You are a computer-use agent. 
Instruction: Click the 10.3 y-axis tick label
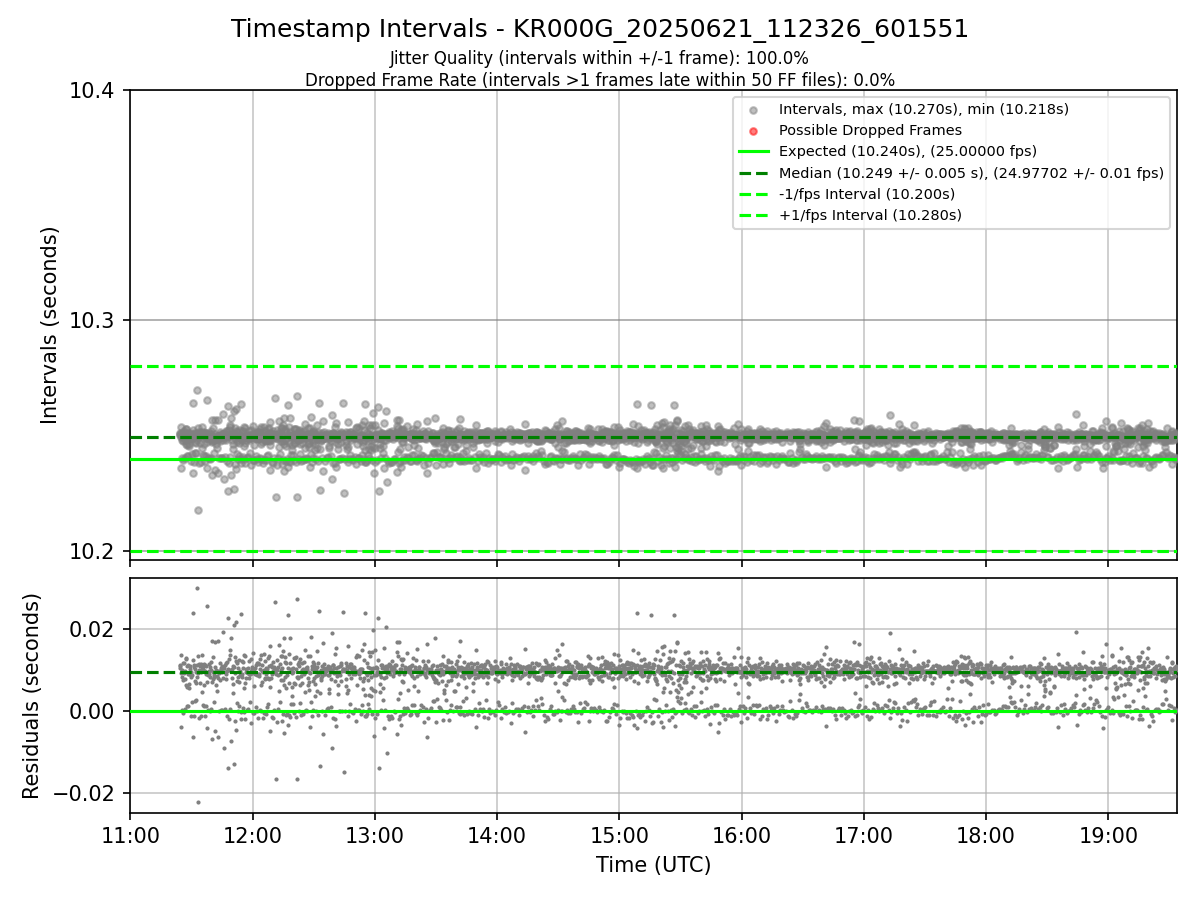click(x=94, y=321)
